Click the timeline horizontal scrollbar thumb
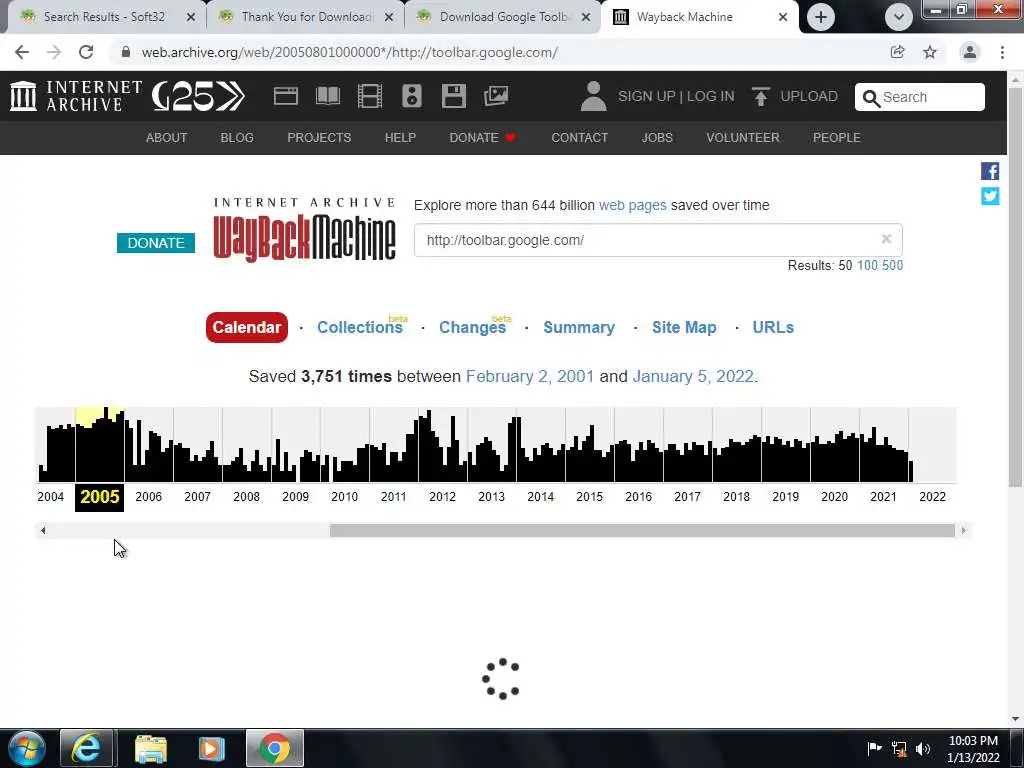Viewport: 1024px width, 768px height. click(642, 530)
